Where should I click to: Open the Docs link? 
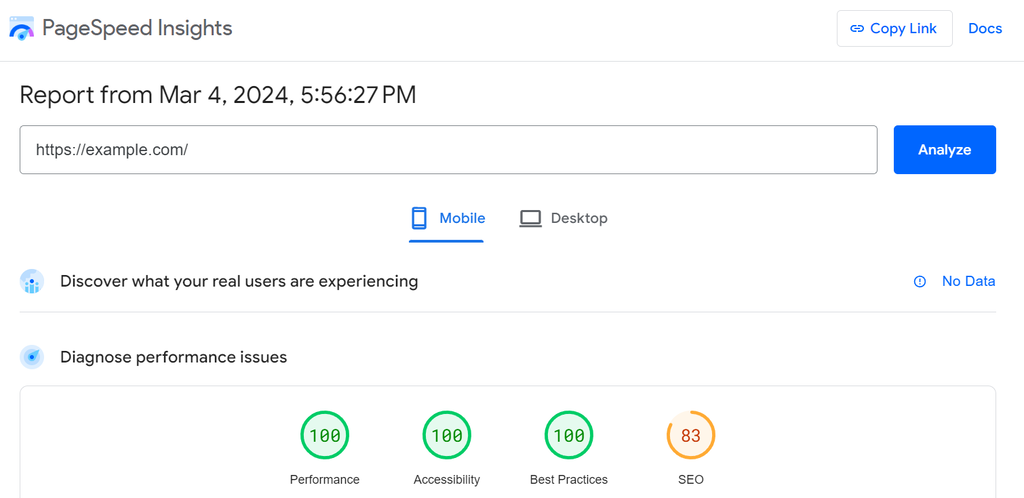click(984, 29)
